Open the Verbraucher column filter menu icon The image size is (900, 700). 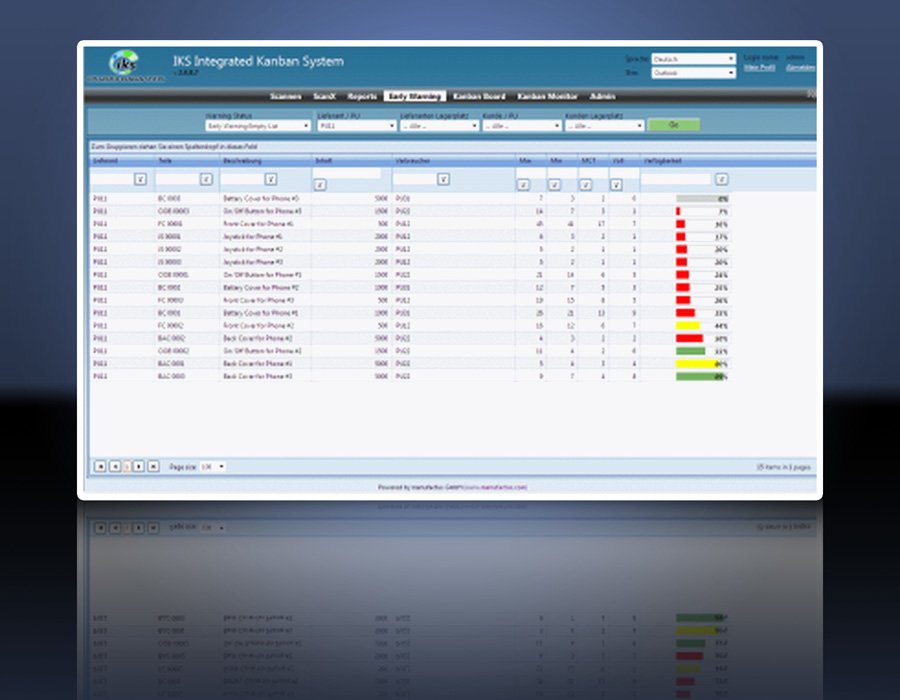[x=443, y=180]
